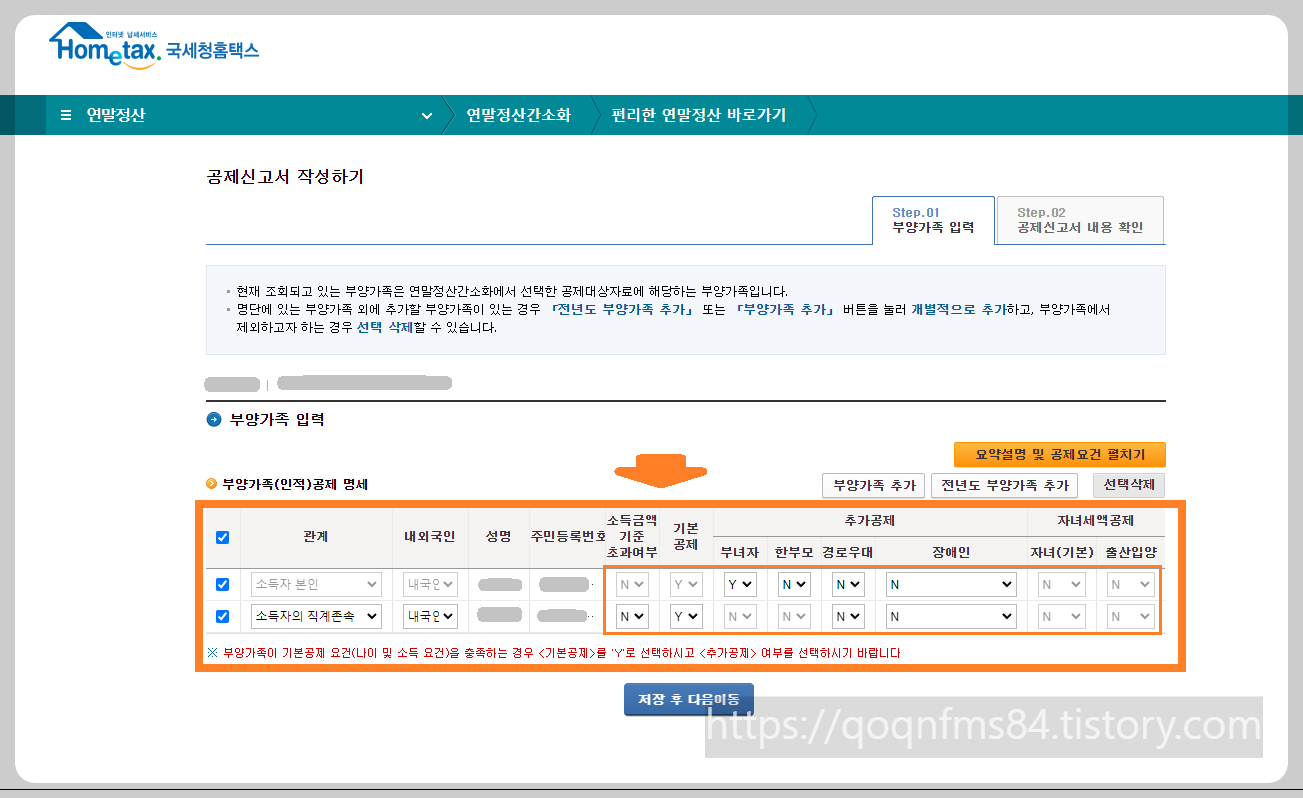Click the 성명 column header
This screenshot has width=1303, height=798.
coord(498,537)
